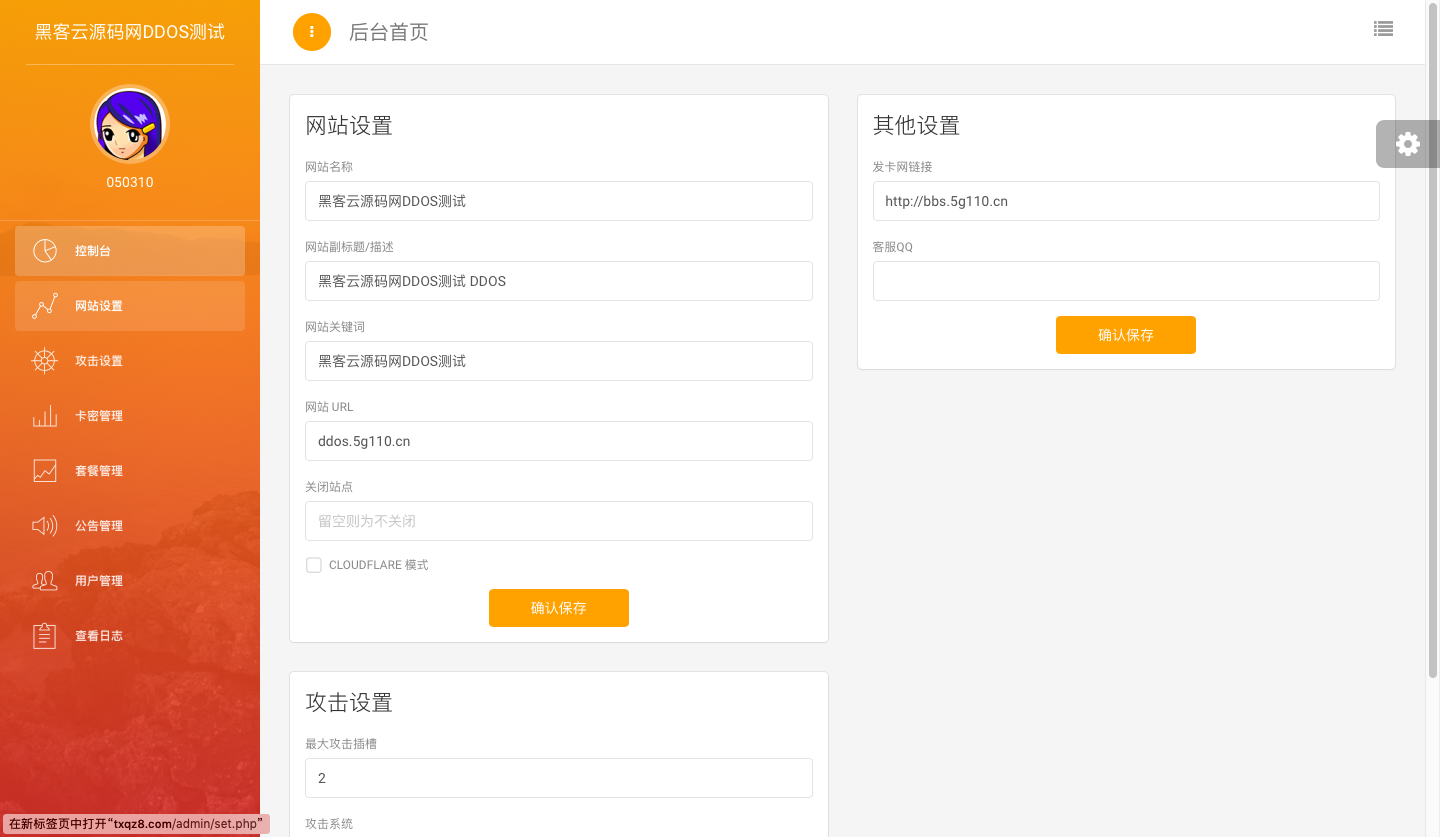Open the list menu icon in the top-right header
The height and width of the screenshot is (837, 1440).
pos(1383,29)
